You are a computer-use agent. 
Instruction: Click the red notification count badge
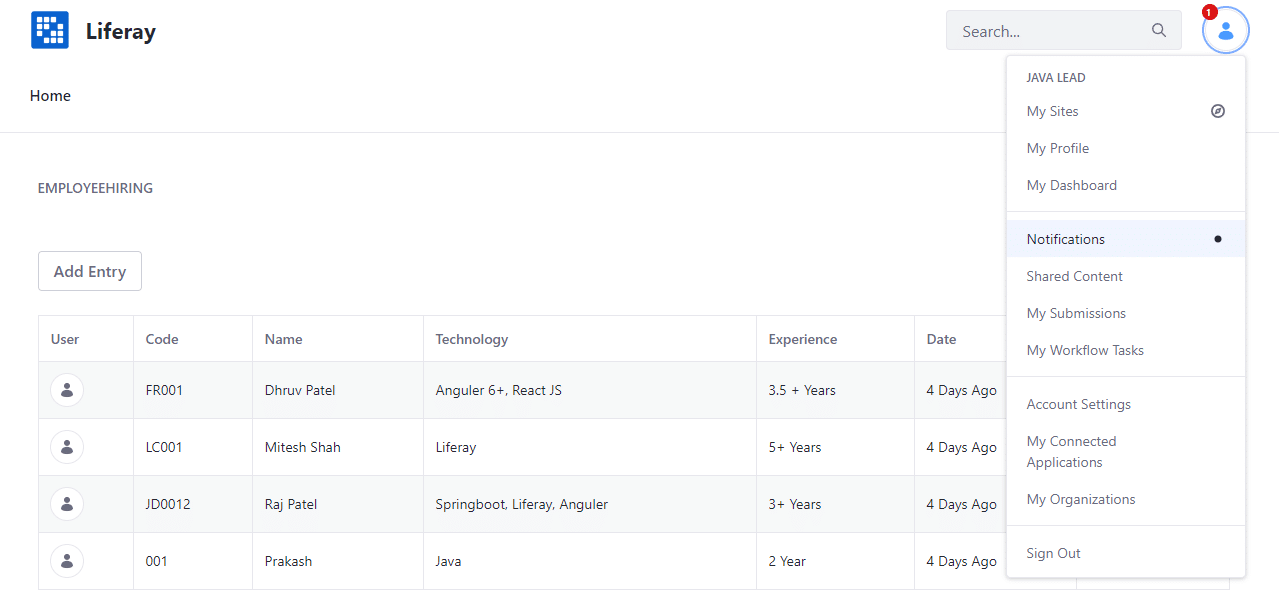(x=1209, y=12)
